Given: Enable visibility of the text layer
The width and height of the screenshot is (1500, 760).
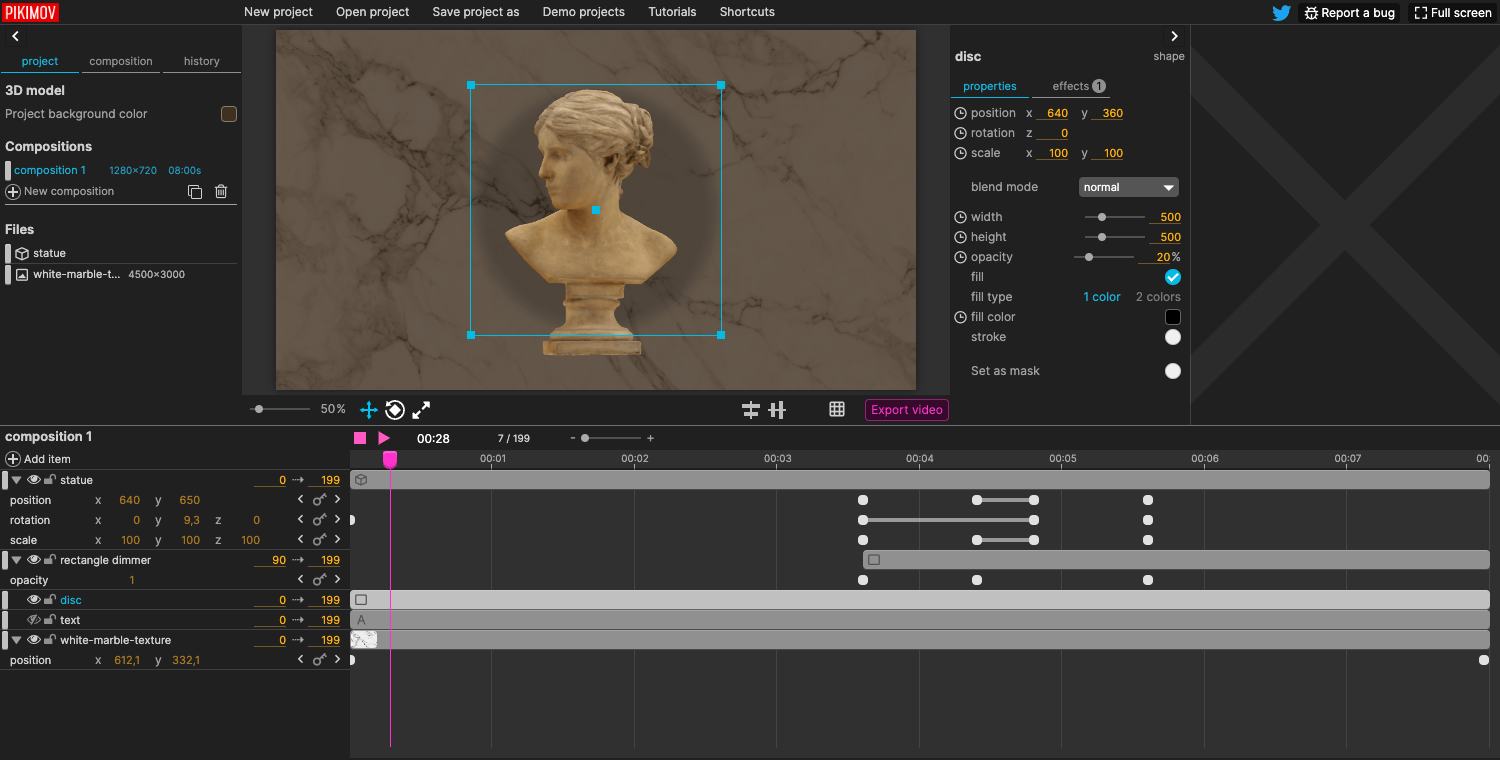Looking at the screenshot, I should pos(33,620).
